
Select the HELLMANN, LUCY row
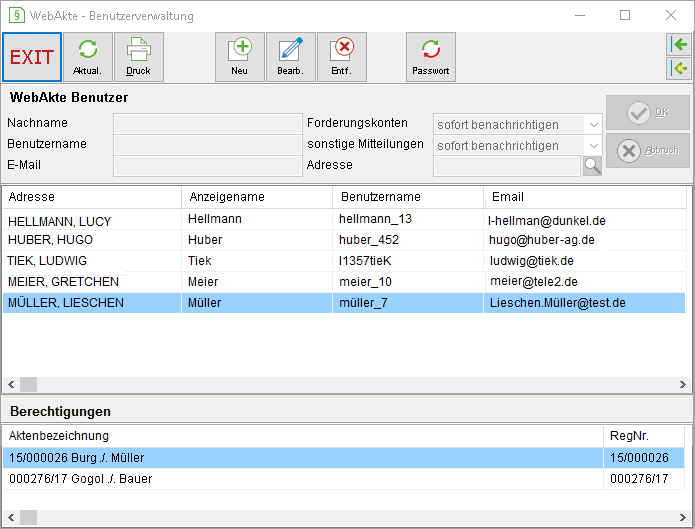tap(344, 219)
